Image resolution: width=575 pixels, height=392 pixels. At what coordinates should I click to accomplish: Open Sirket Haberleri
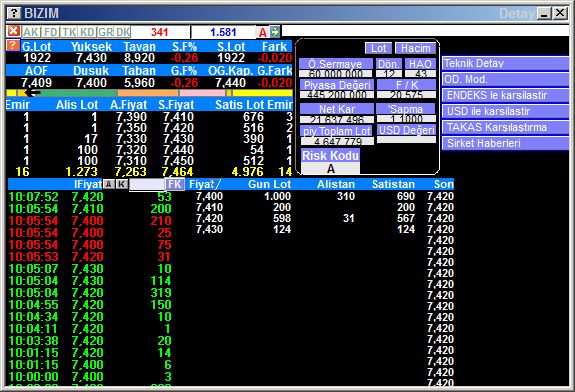click(x=505, y=143)
